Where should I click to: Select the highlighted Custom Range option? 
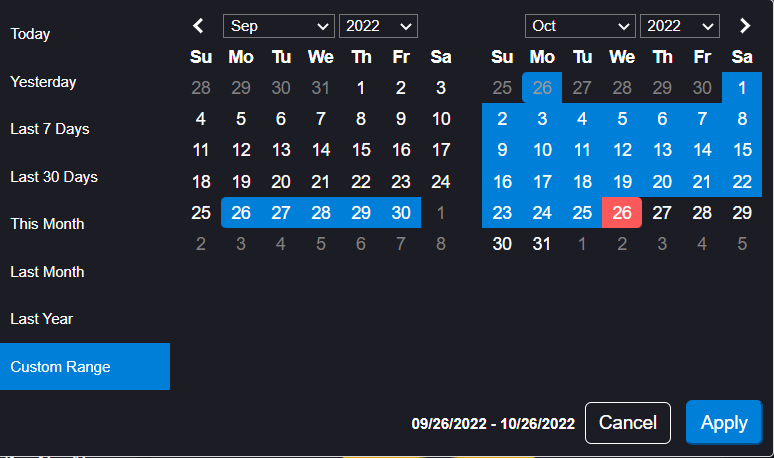[x=85, y=367]
